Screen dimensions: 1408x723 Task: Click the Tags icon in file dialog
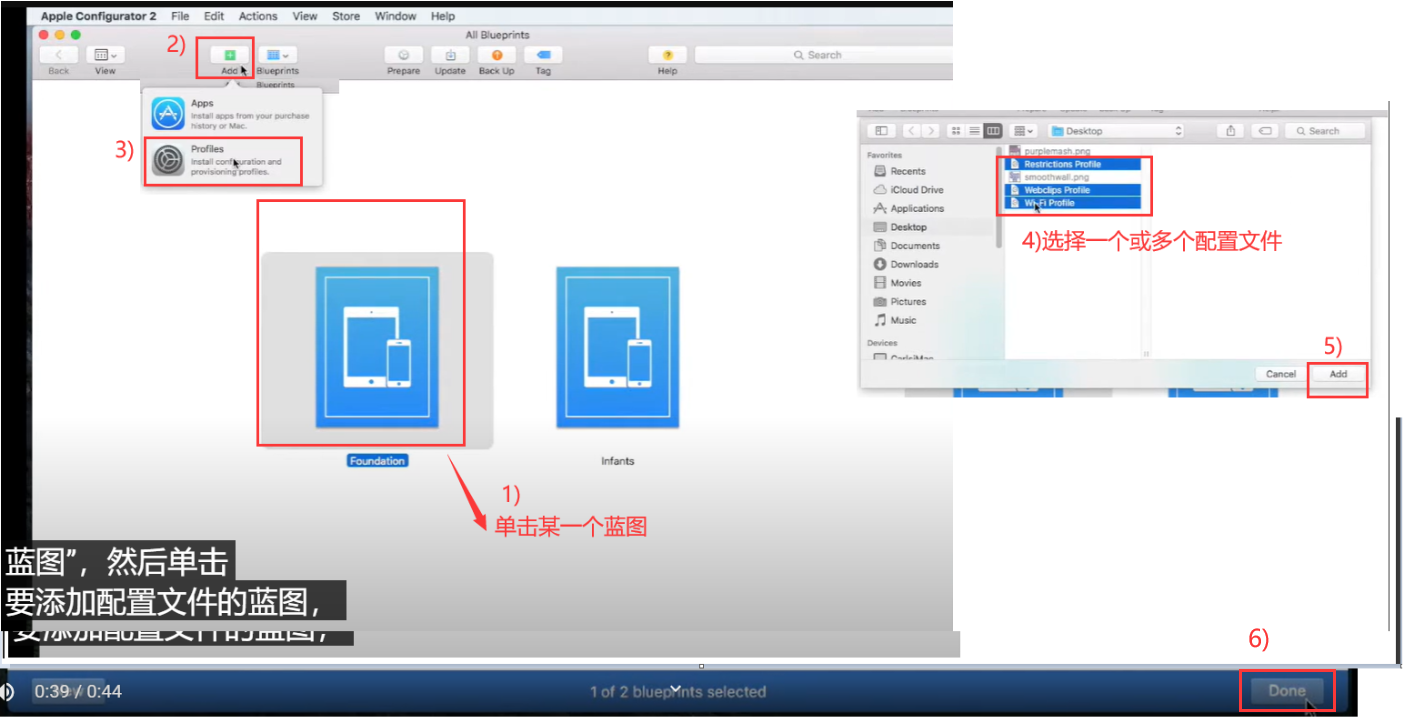pyautogui.click(x=1265, y=131)
